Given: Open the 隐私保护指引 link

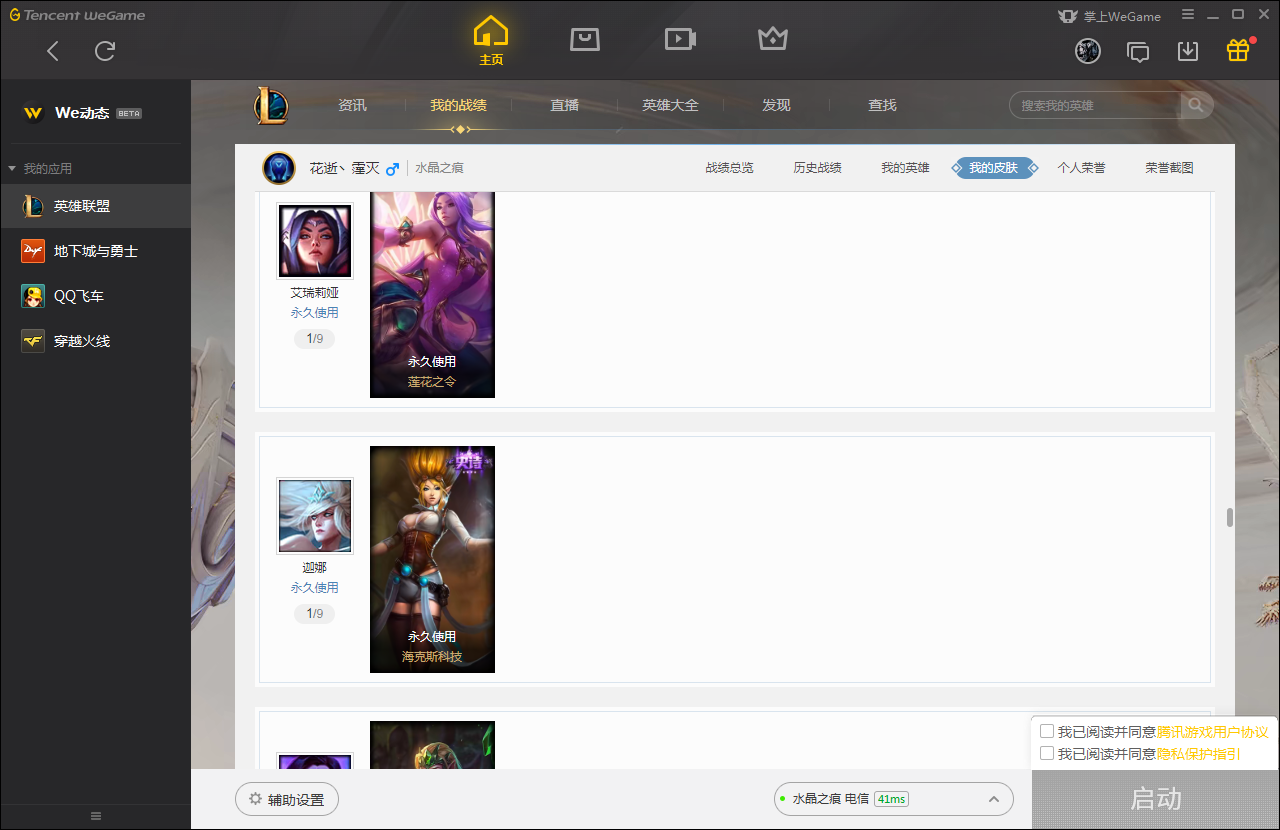Looking at the screenshot, I should click(x=1199, y=754).
